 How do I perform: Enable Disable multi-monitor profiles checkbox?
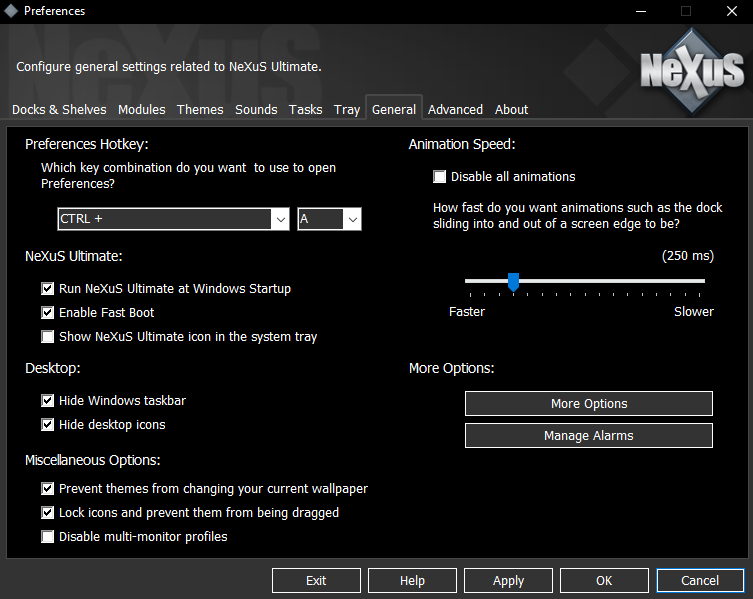pyautogui.click(x=48, y=537)
